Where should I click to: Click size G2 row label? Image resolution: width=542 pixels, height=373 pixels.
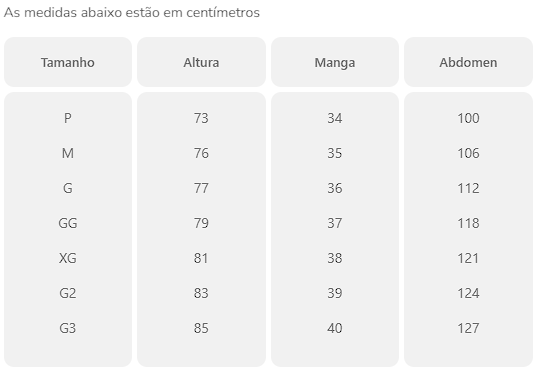(x=68, y=293)
